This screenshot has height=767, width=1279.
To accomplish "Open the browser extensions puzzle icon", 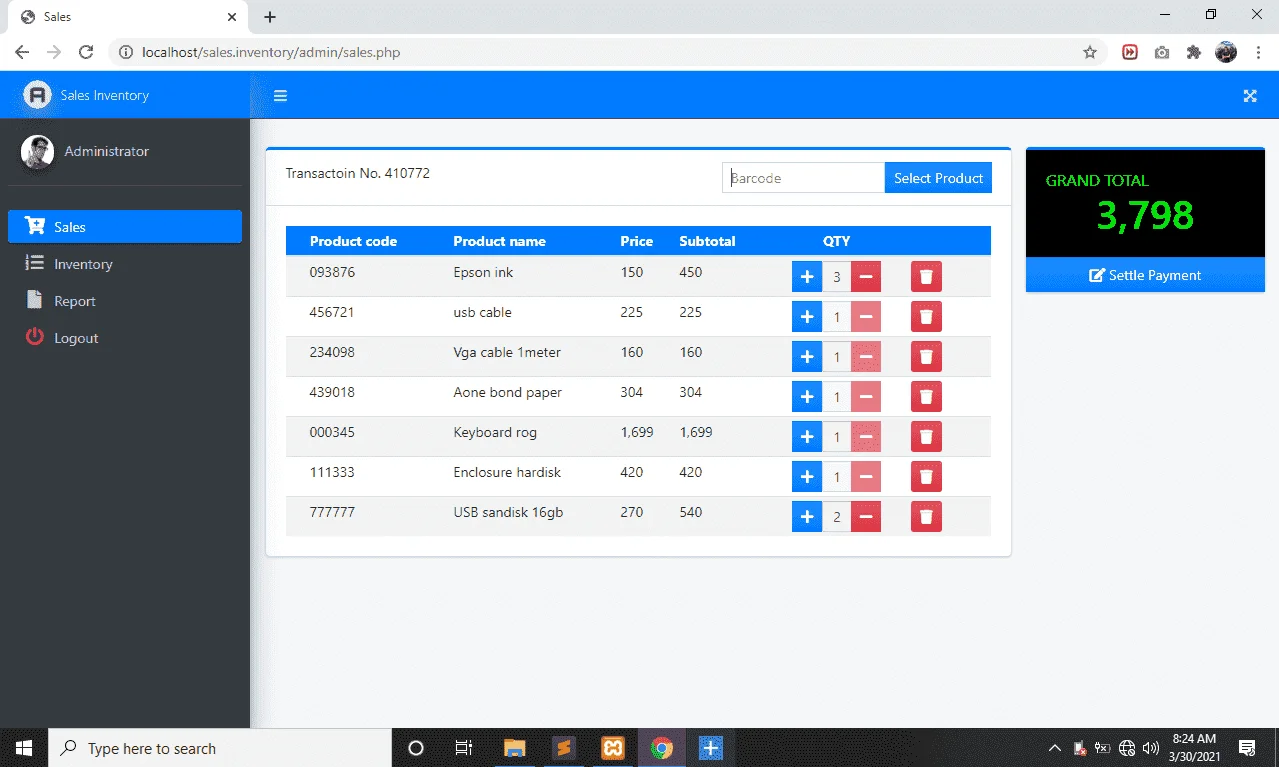I will pos(1193,52).
